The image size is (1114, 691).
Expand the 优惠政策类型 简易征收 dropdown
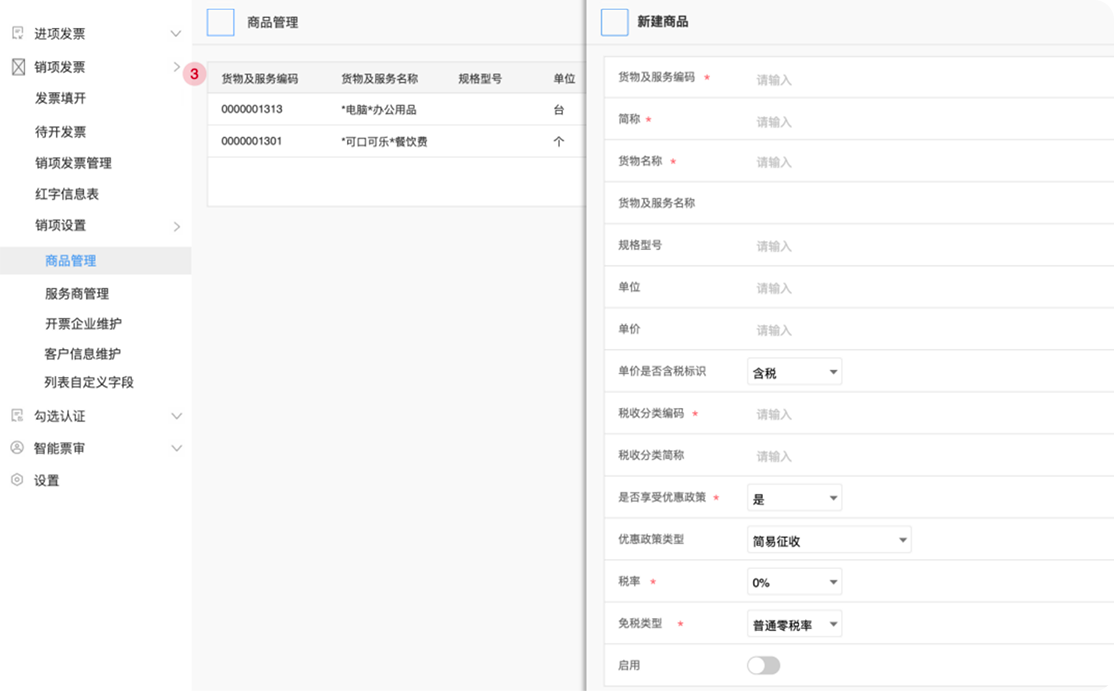(x=828, y=539)
